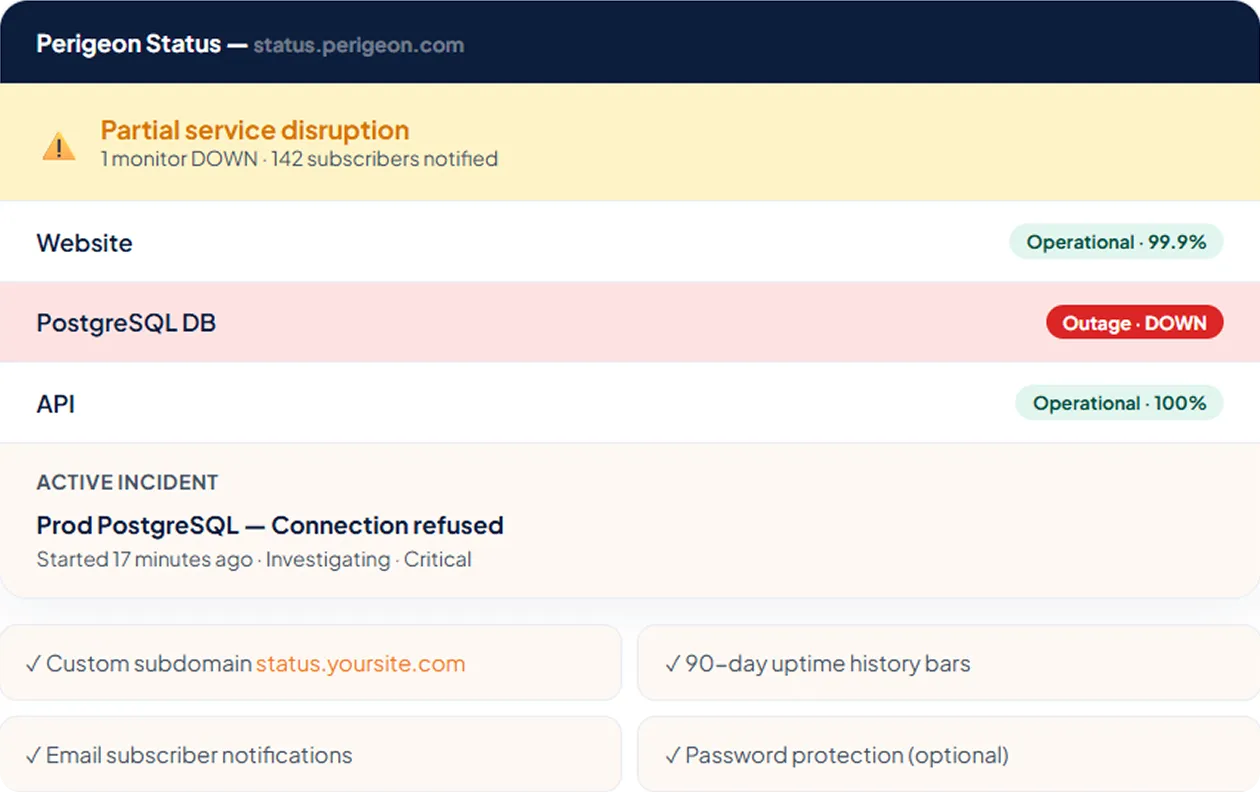Click the Operational 99.9% badge
Image resolution: width=1260 pixels, height=792 pixels.
point(1116,242)
